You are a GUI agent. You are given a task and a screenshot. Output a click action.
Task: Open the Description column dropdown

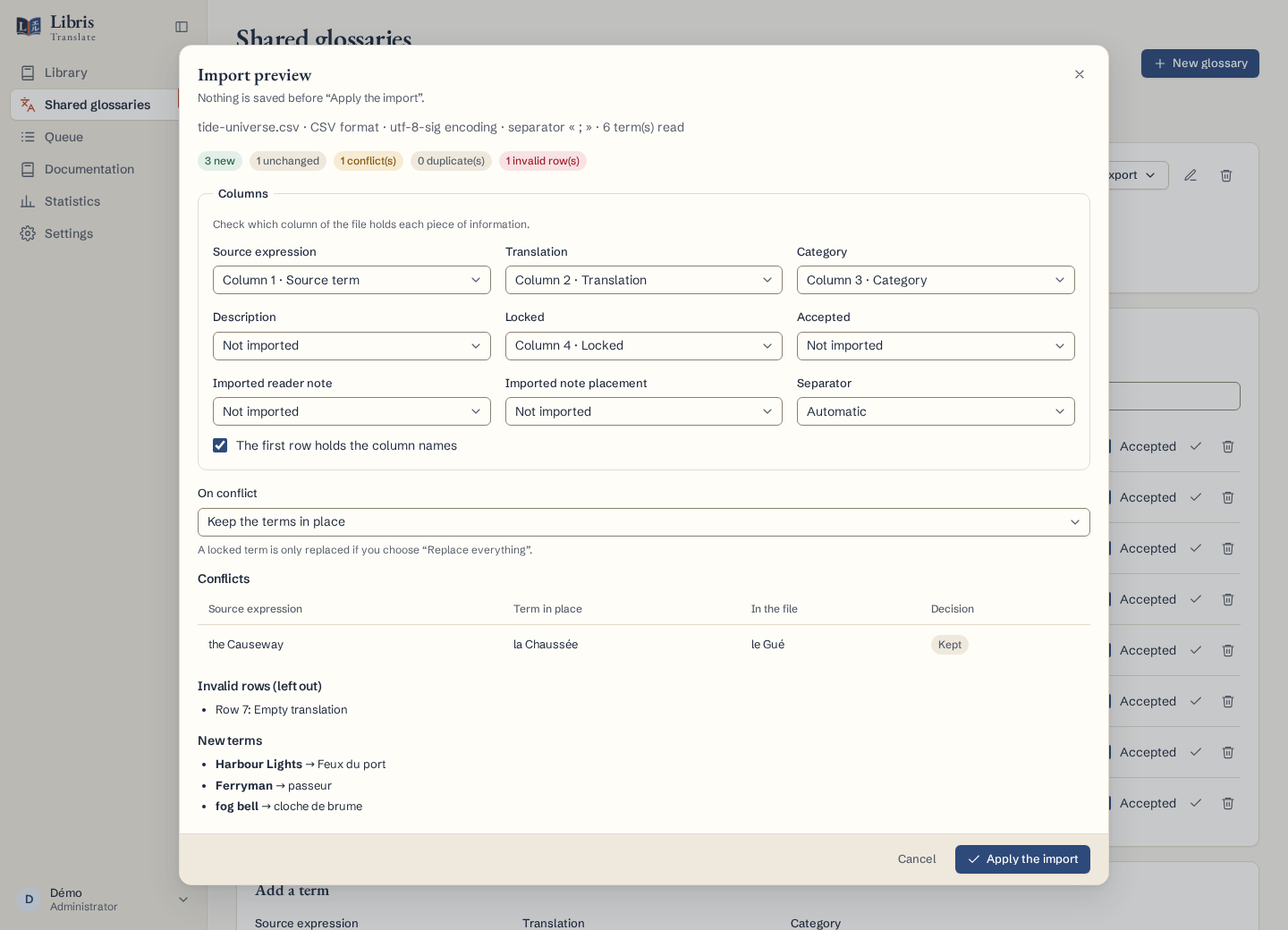[352, 346]
